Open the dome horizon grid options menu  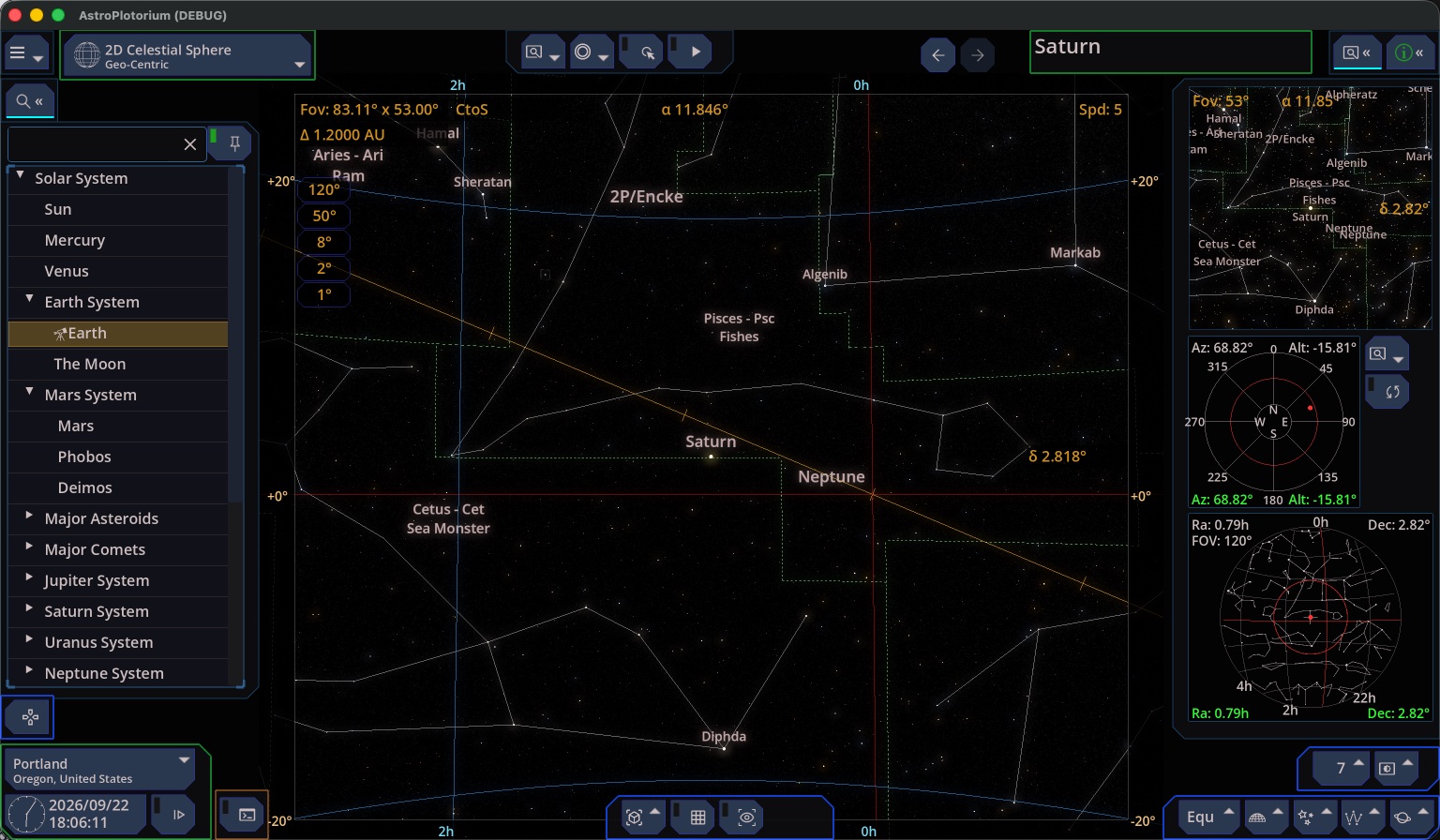click(1266, 817)
